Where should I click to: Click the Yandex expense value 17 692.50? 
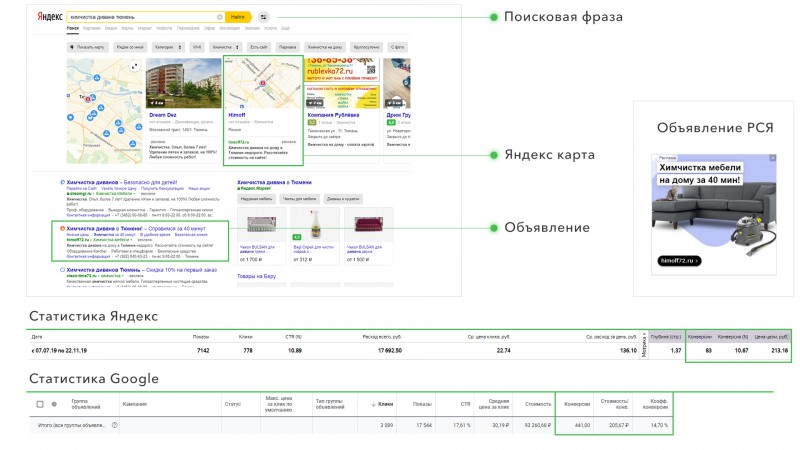(x=389, y=351)
